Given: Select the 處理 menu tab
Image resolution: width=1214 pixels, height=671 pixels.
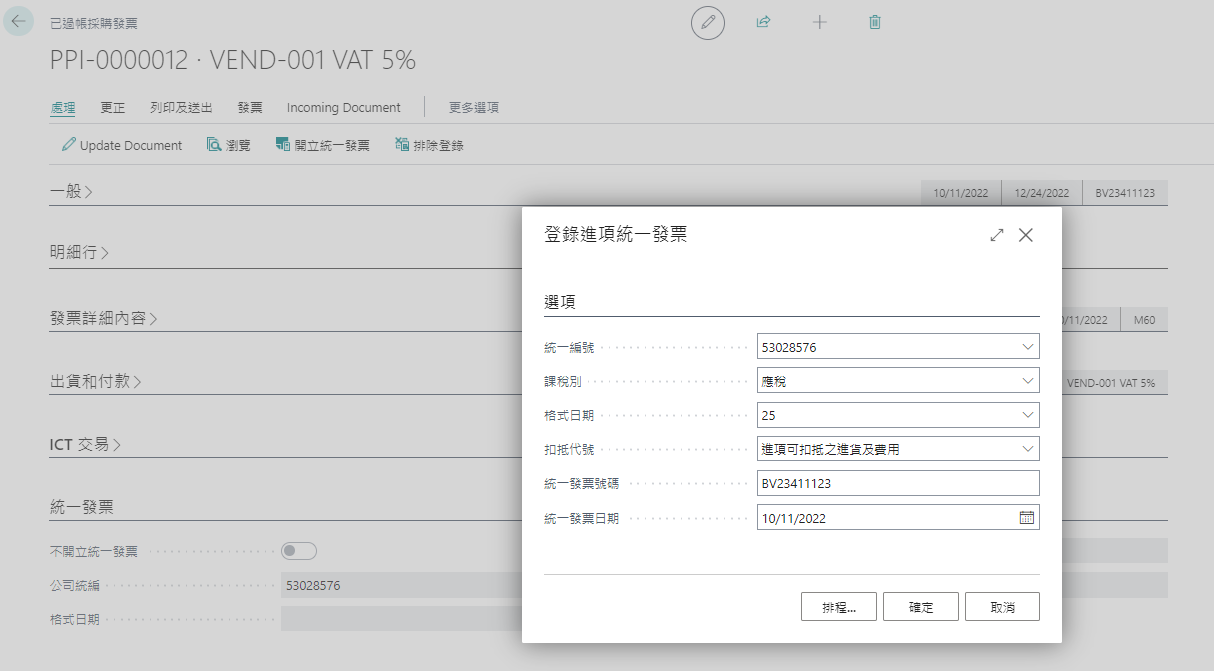Looking at the screenshot, I should (x=63, y=107).
